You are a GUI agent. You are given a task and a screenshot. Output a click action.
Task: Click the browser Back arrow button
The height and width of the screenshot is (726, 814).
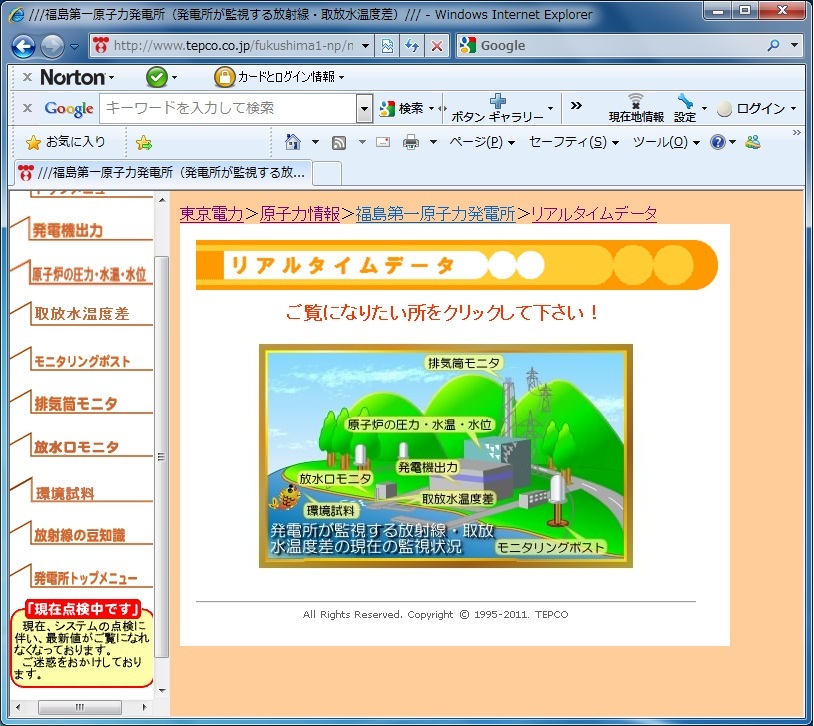click(x=23, y=46)
